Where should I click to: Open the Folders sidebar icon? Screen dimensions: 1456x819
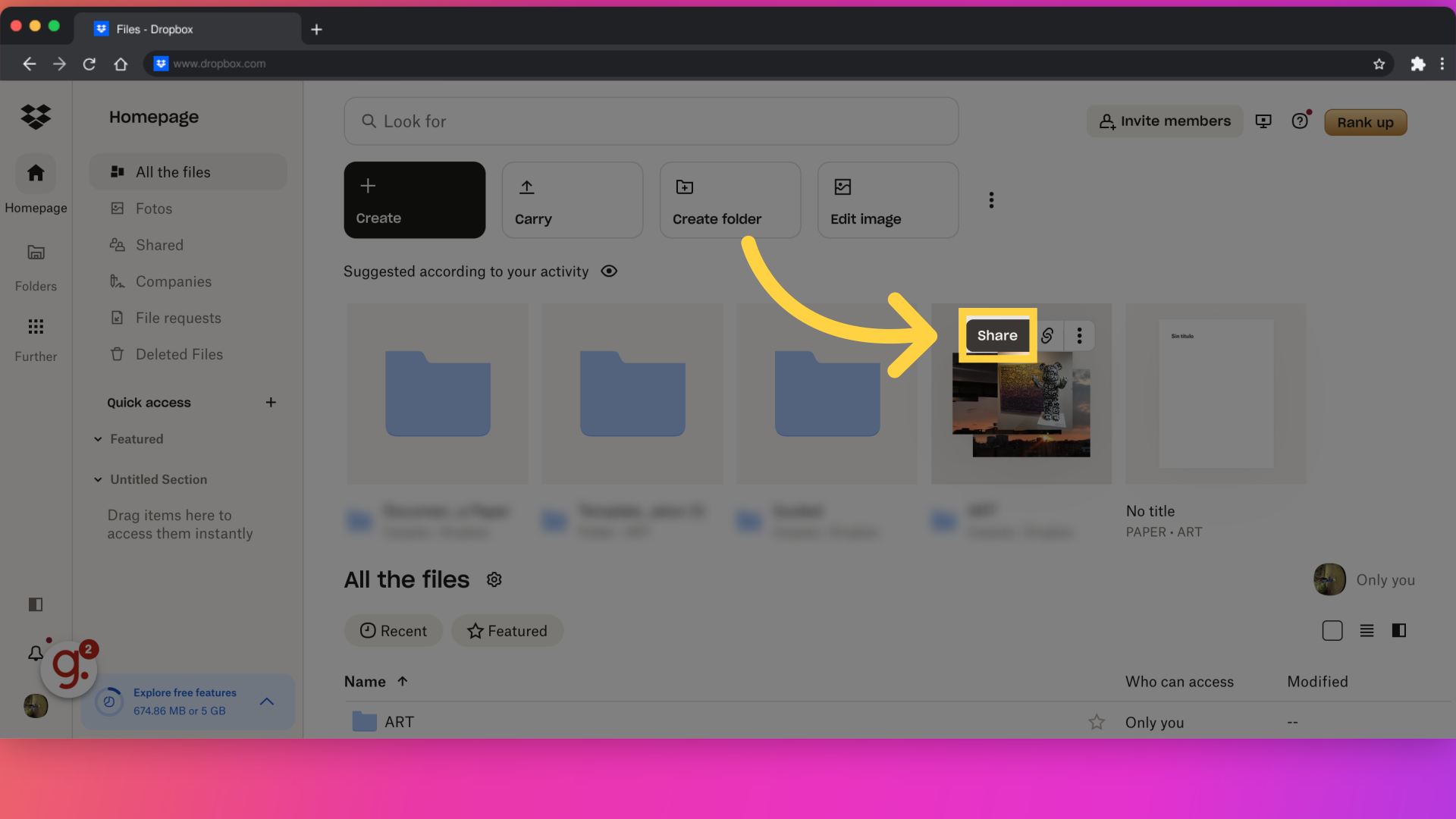point(36,253)
